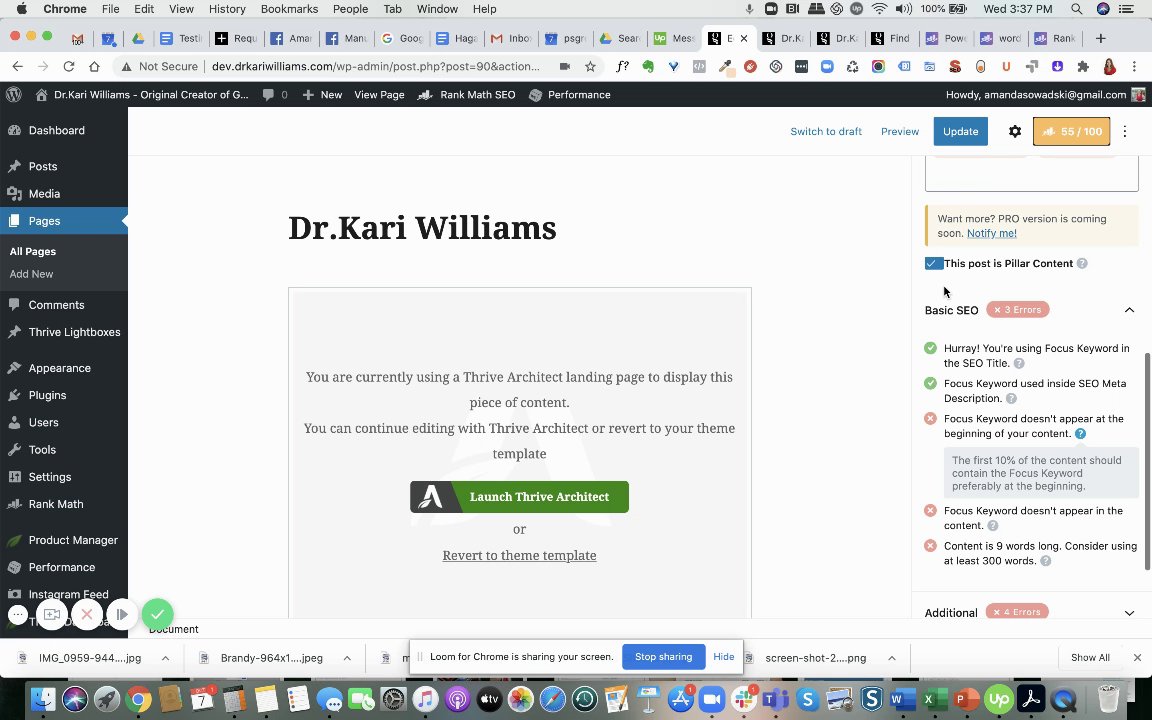Click Loom pause recording button
Image resolution: width=1152 pixels, height=720 pixels.
pyautogui.click(x=122, y=614)
